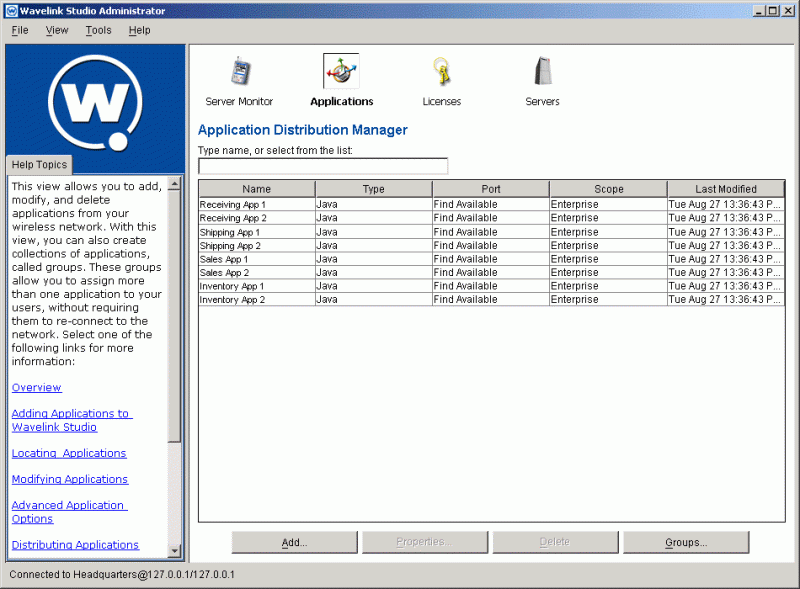
Task: Sort by the Type column header
Action: tap(373, 189)
